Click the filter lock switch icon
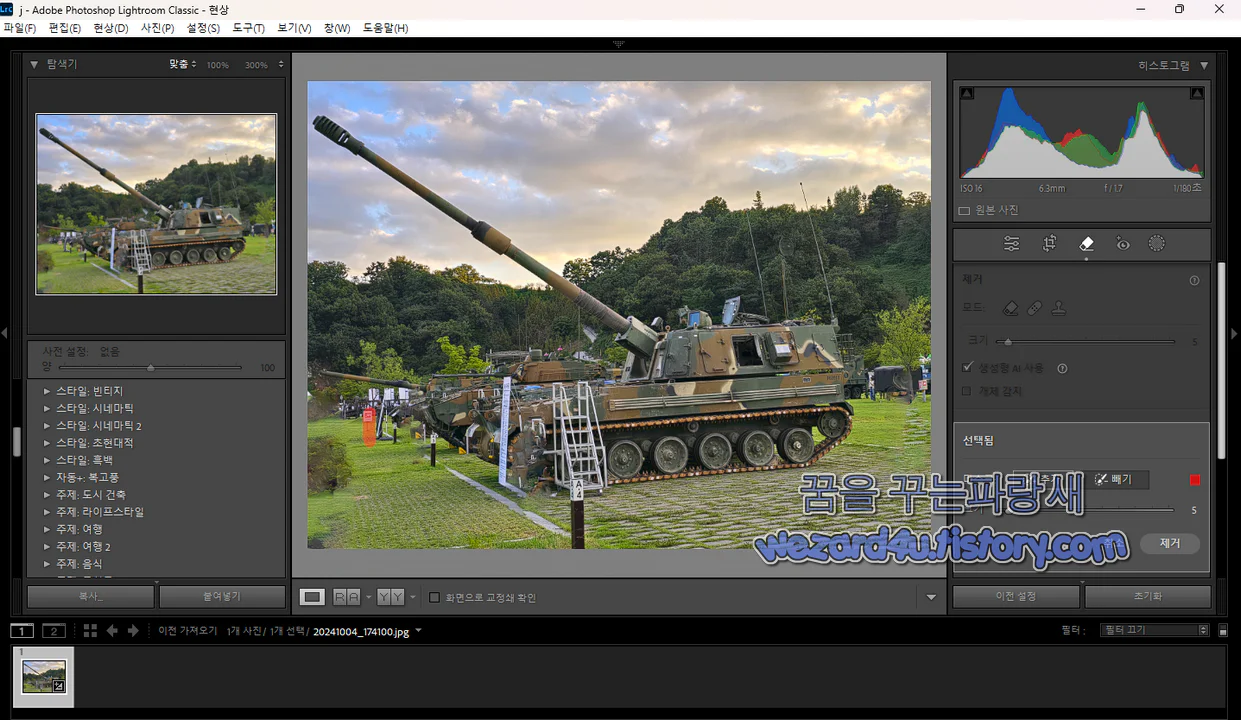Image resolution: width=1241 pixels, height=720 pixels. point(1222,631)
